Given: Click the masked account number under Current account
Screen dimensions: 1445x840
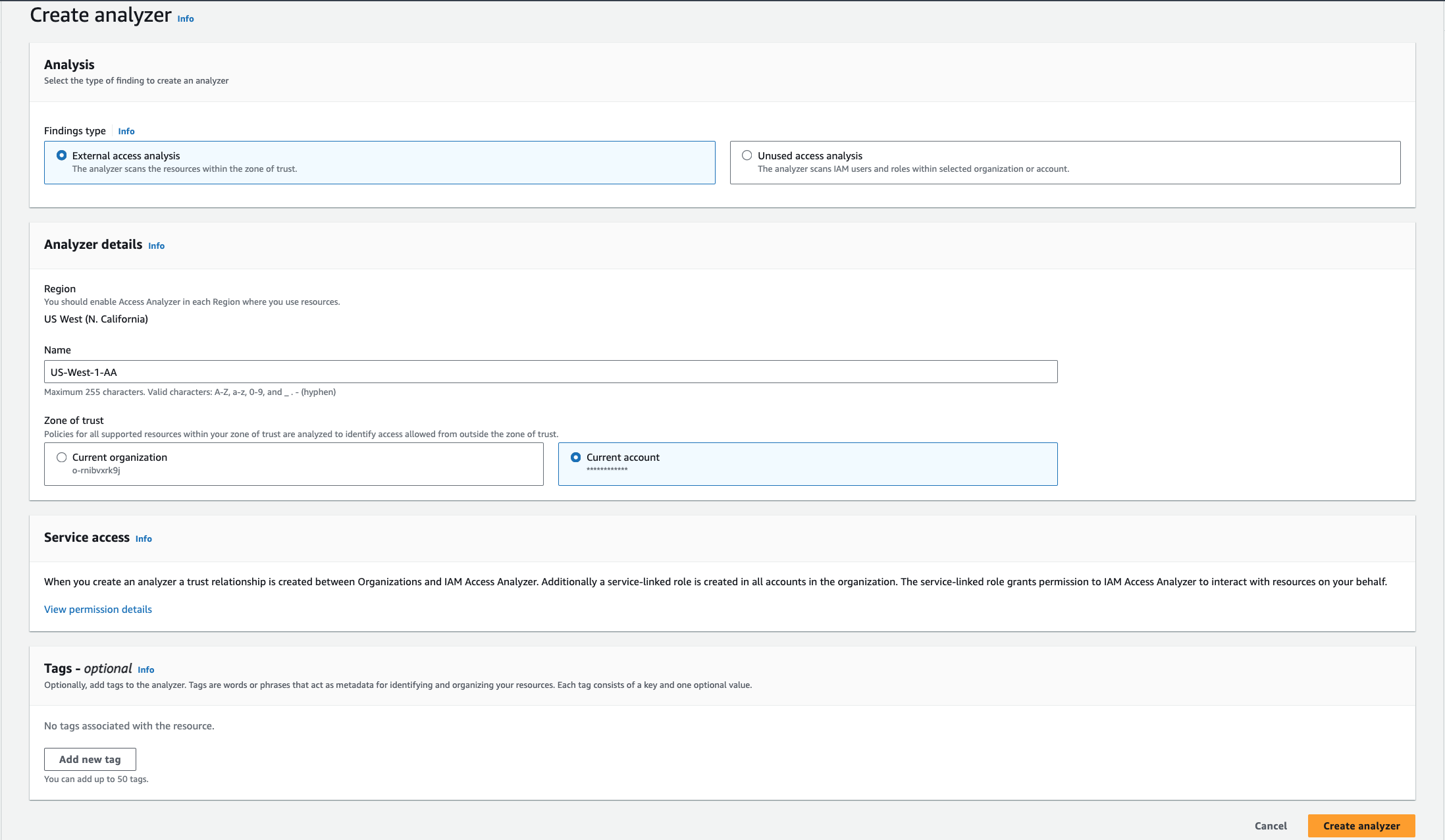Looking at the screenshot, I should click(x=607, y=469).
